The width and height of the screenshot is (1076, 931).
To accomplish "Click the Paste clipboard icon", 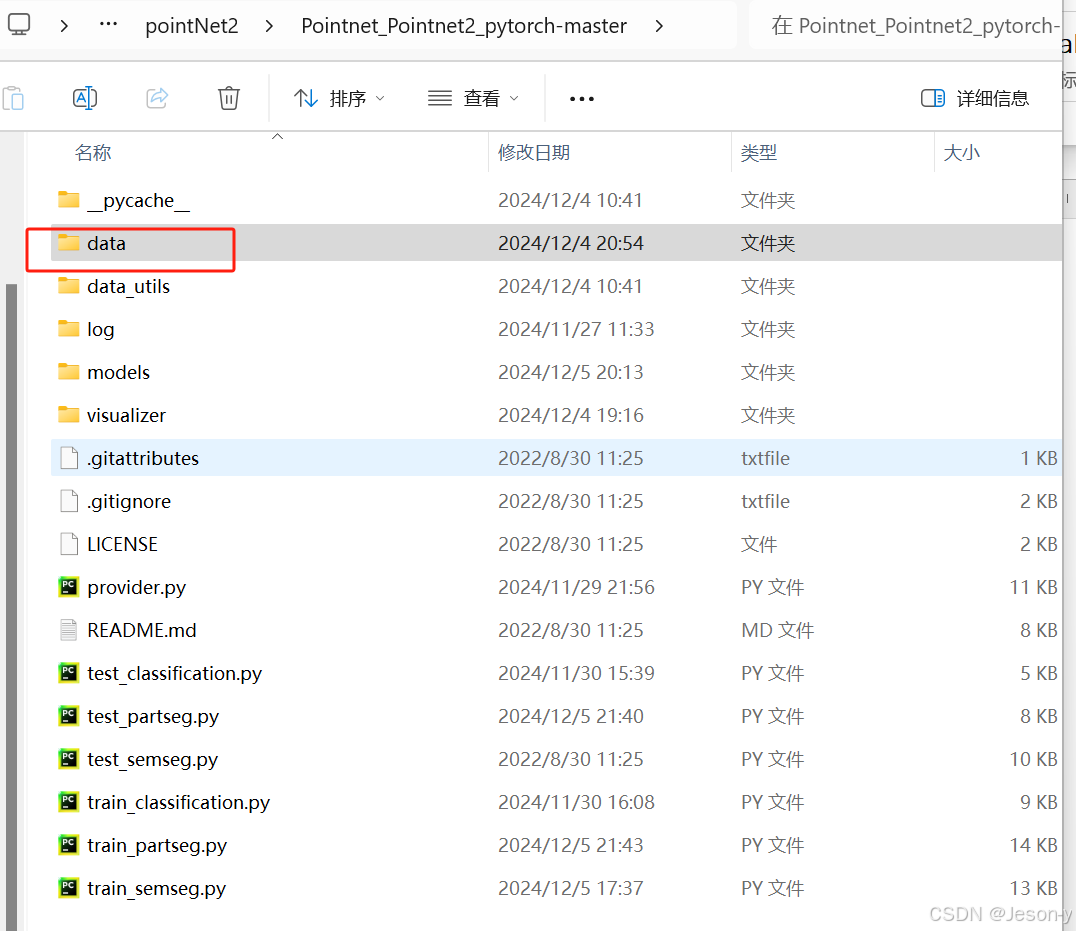I will click(x=13, y=98).
